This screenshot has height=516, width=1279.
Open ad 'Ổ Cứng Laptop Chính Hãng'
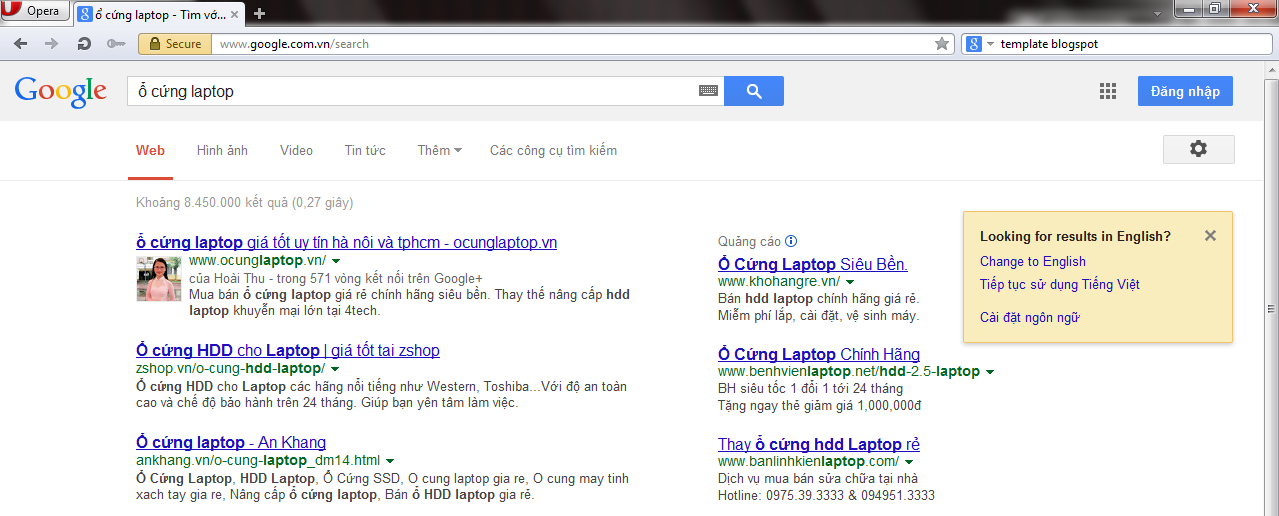pos(819,354)
